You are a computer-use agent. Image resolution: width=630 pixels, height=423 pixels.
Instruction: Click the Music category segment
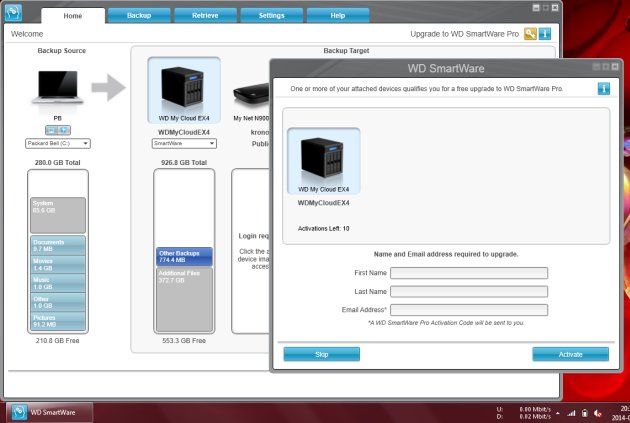point(58,283)
